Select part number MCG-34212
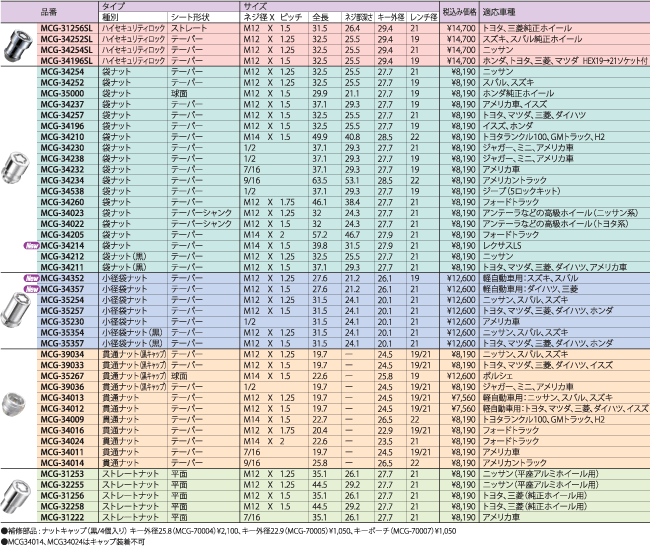 coord(62,256)
